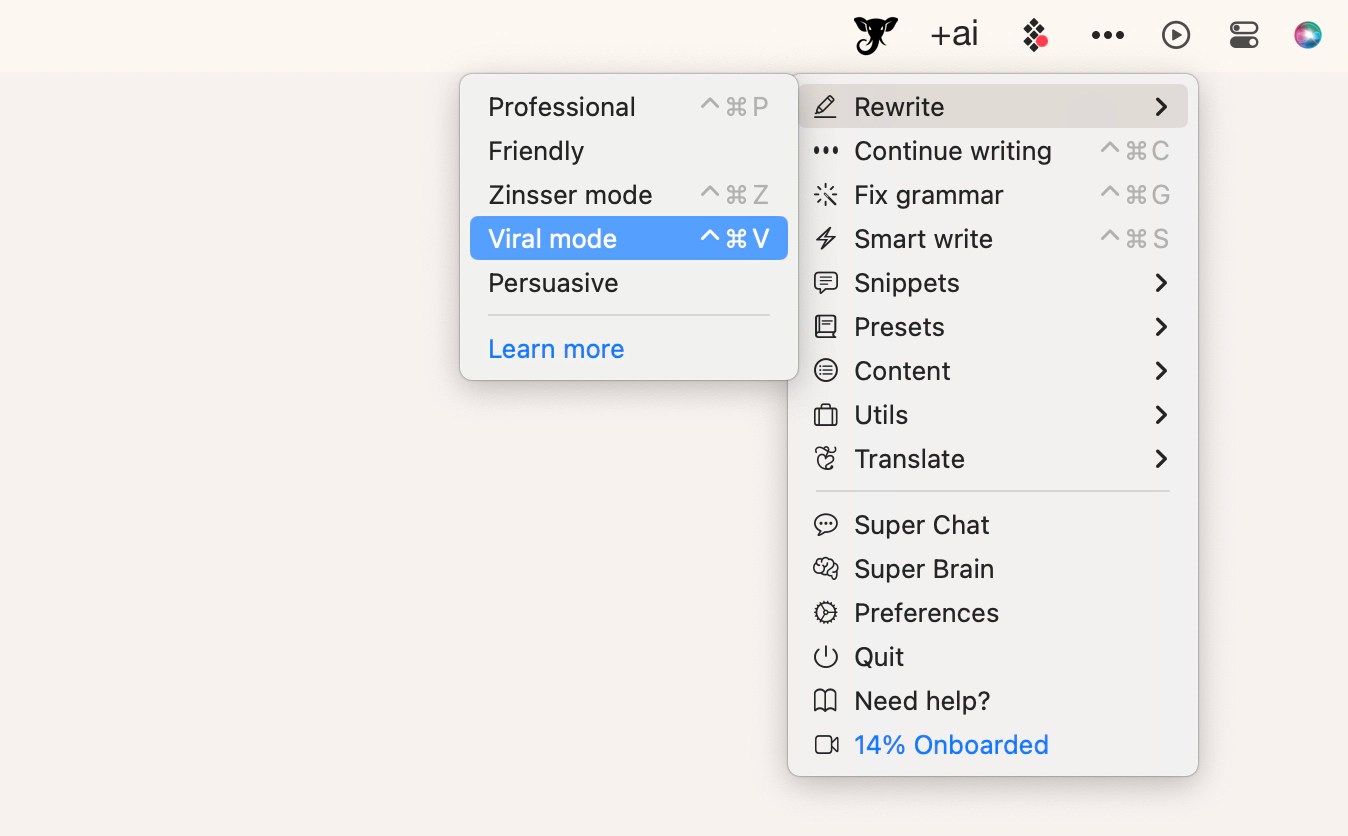Click the elephant app icon in menu bar
This screenshot has width=1348, height=836.
875,36
